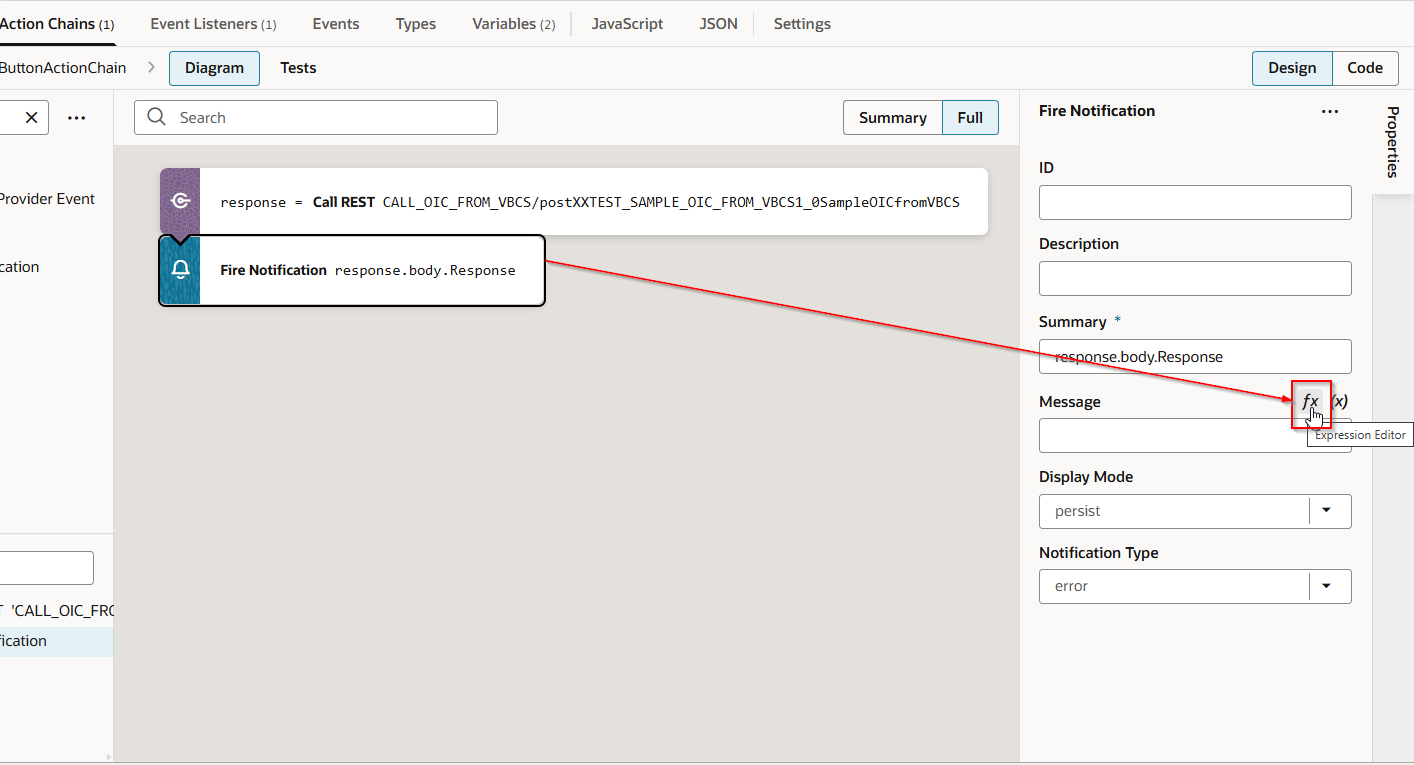Screen dimensions: 1414x765
Task: Collapse the Properties side tab
Action: [x=1392, y=141]
